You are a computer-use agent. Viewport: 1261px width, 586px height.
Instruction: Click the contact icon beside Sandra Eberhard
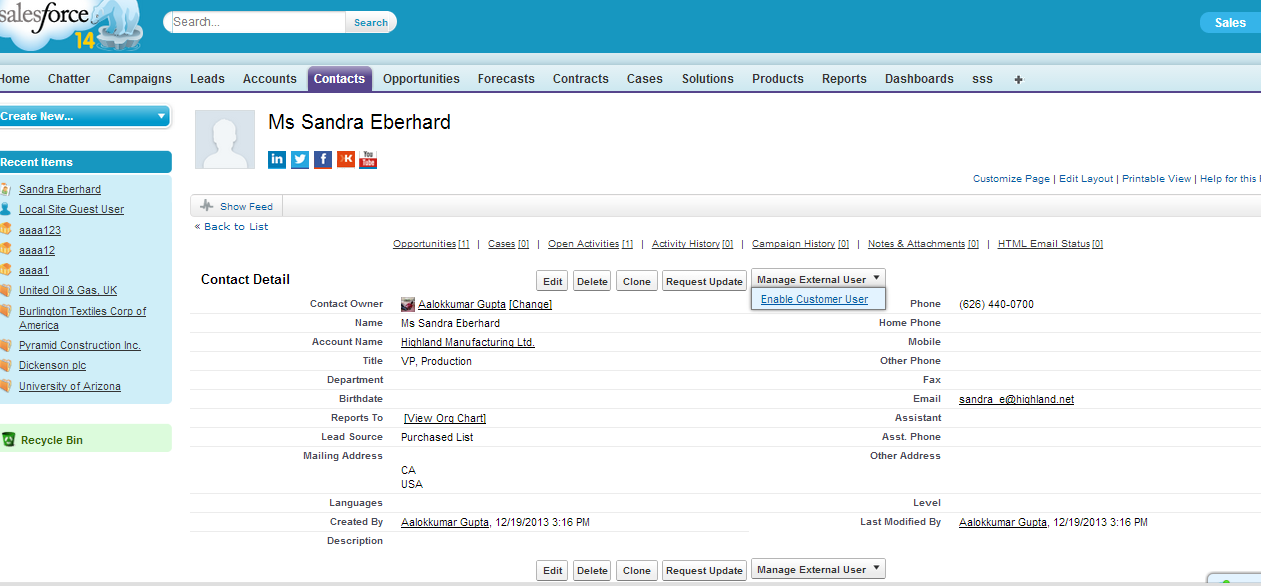[x=6, y=189]
